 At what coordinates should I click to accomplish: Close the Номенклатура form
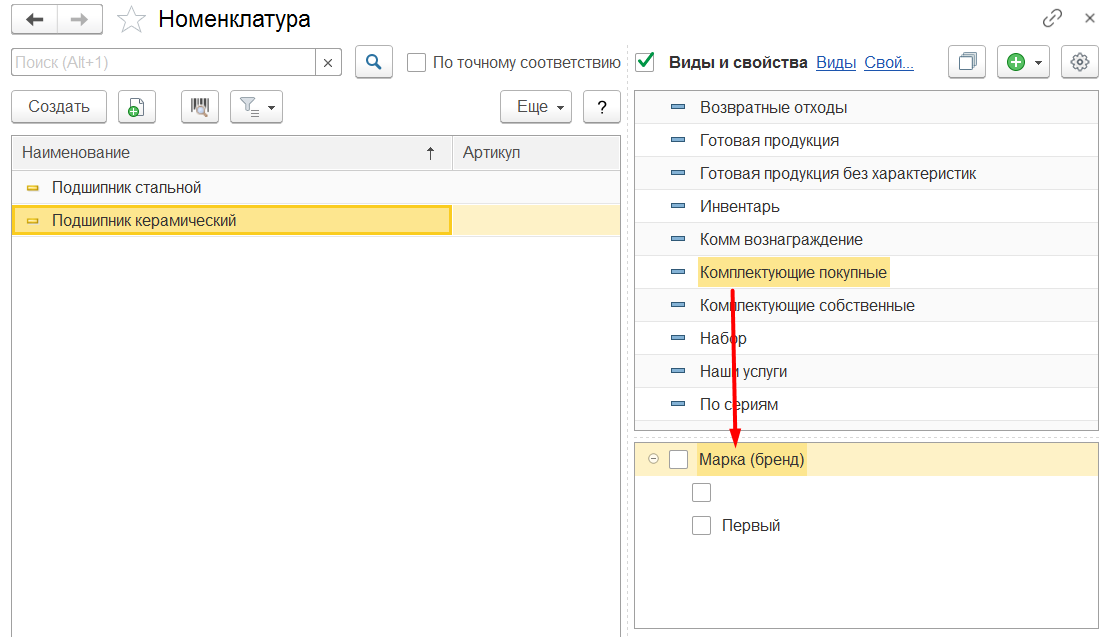pos(1090,18)
